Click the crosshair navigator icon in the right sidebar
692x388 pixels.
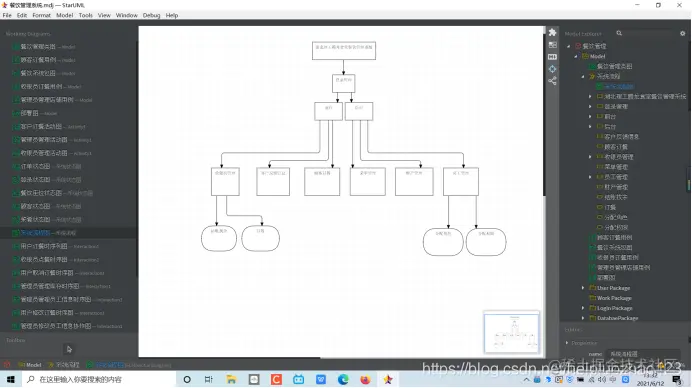tap(552, 69)
